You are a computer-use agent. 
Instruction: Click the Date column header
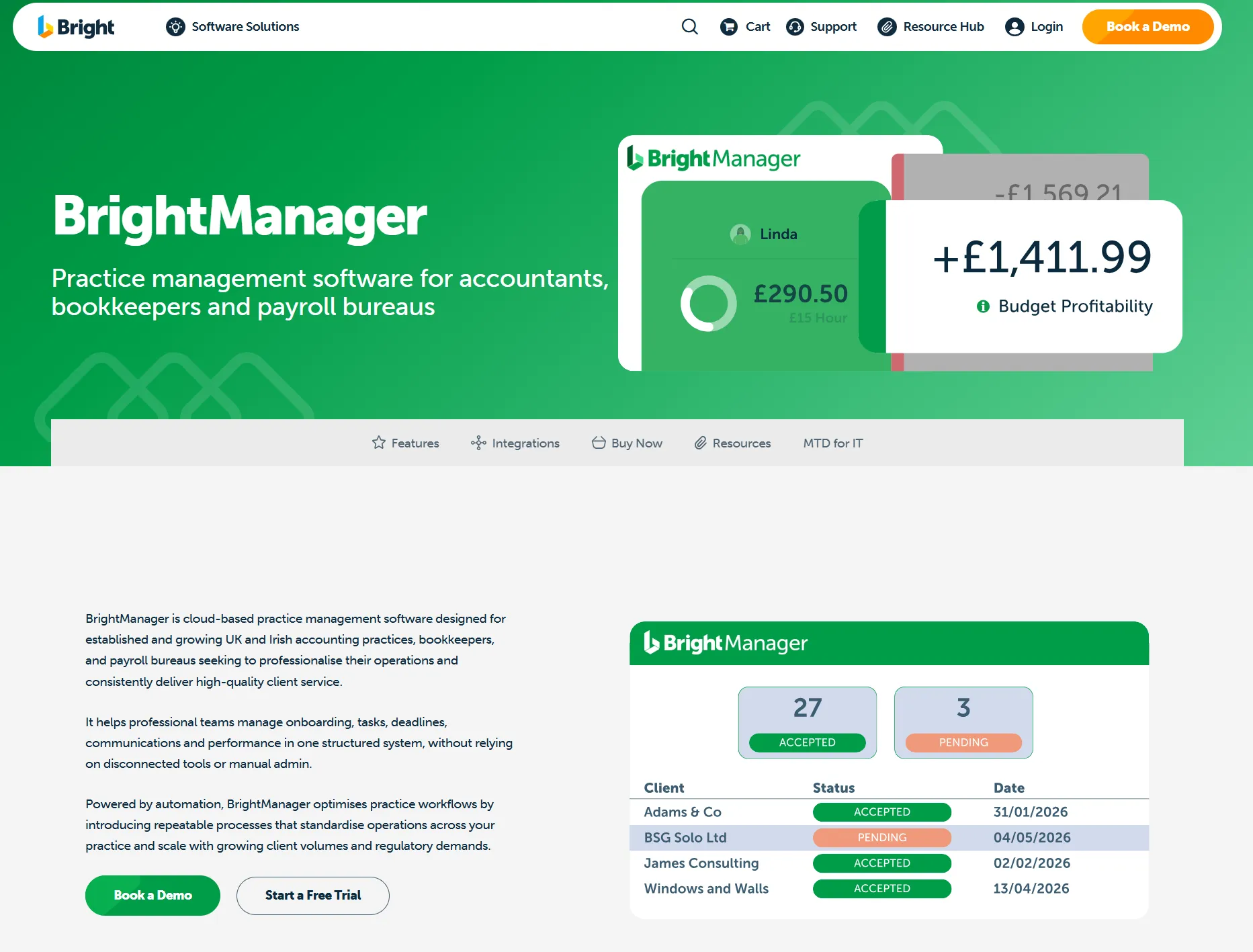1009,787
